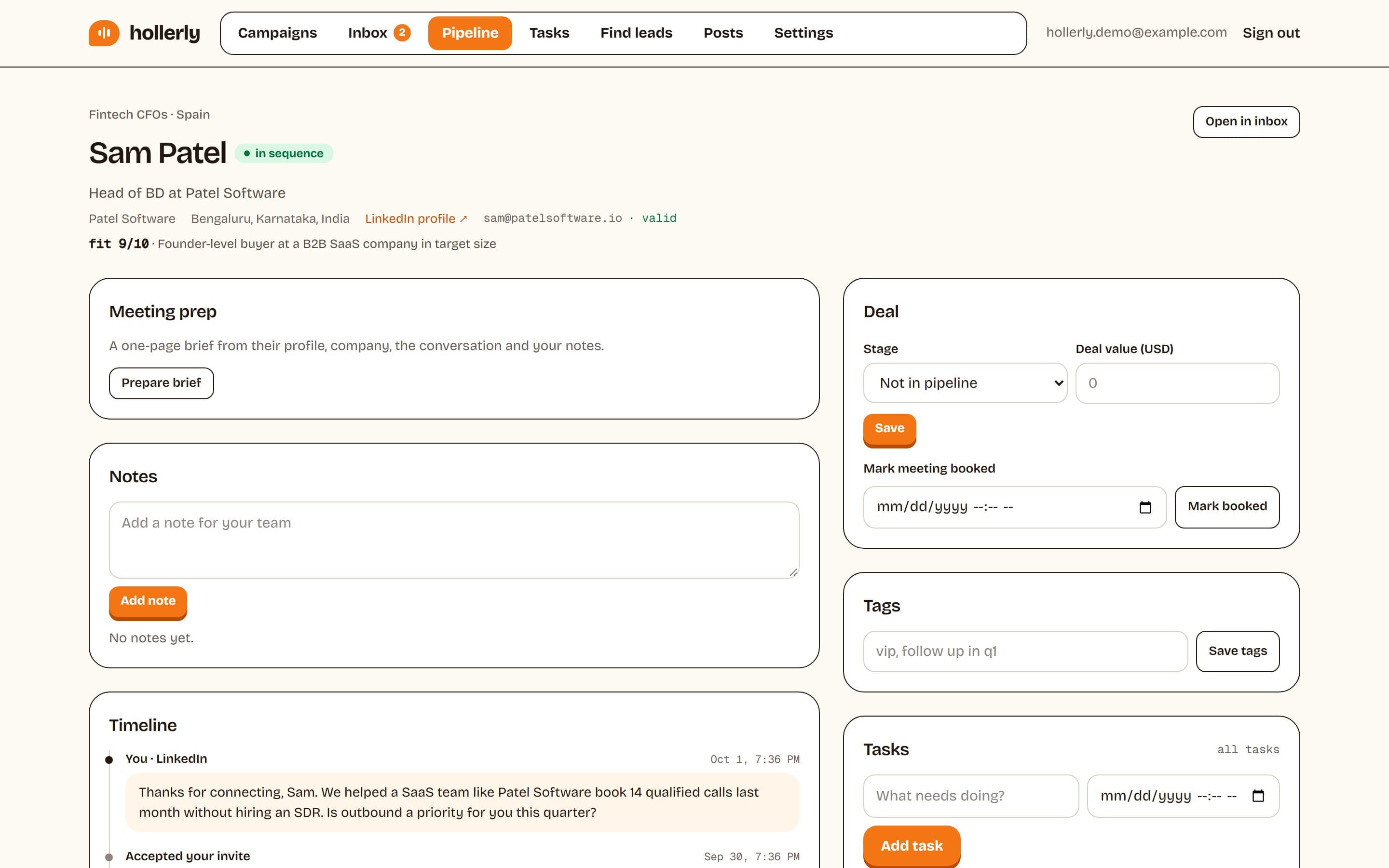Open Find leads page
This screenshot has width=1389, height=868.
pos(636,33)
